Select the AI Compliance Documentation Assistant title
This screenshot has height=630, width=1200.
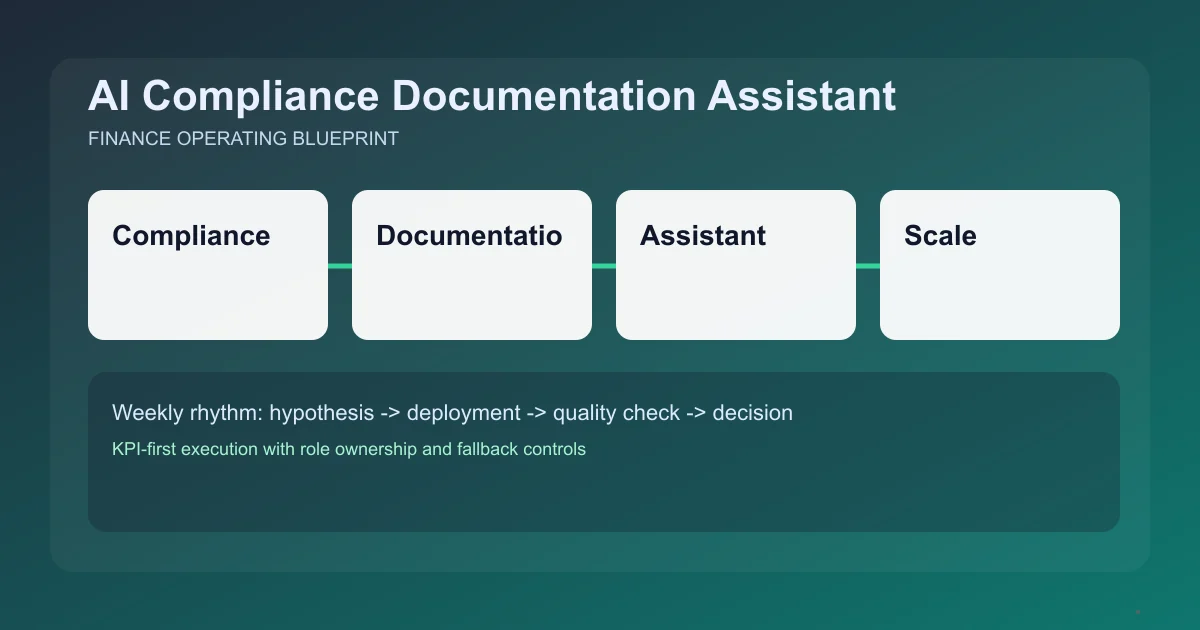[x=492, y=96]
